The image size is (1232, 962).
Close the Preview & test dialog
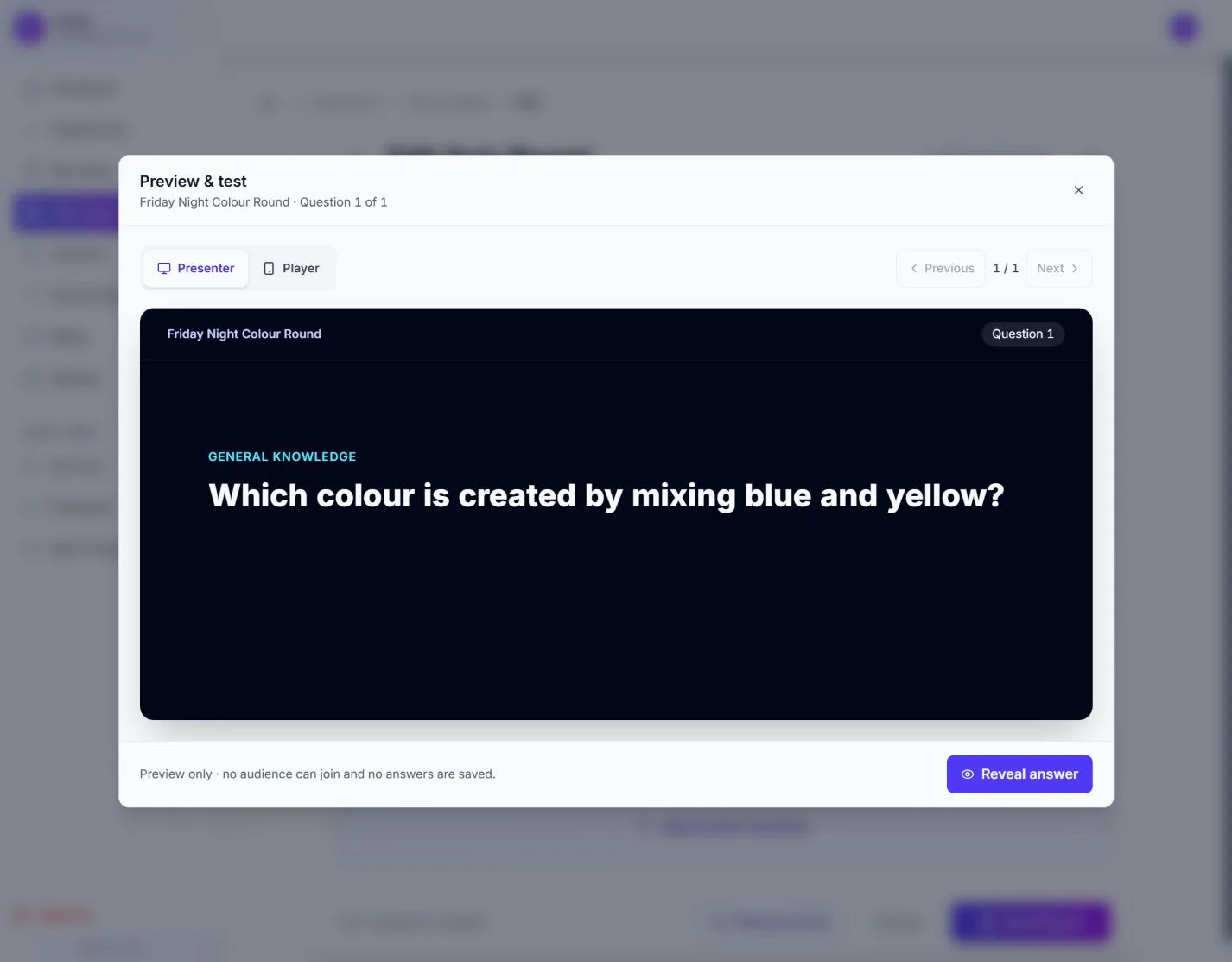pyautogui.click(x=1078, y=190)
